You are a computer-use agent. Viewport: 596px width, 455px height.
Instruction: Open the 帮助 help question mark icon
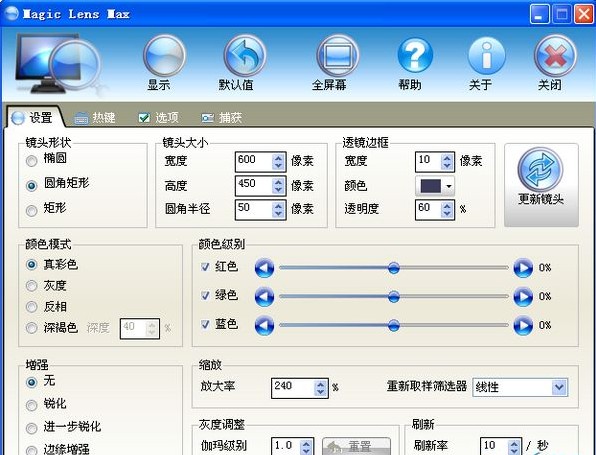(x=415, y=55)
